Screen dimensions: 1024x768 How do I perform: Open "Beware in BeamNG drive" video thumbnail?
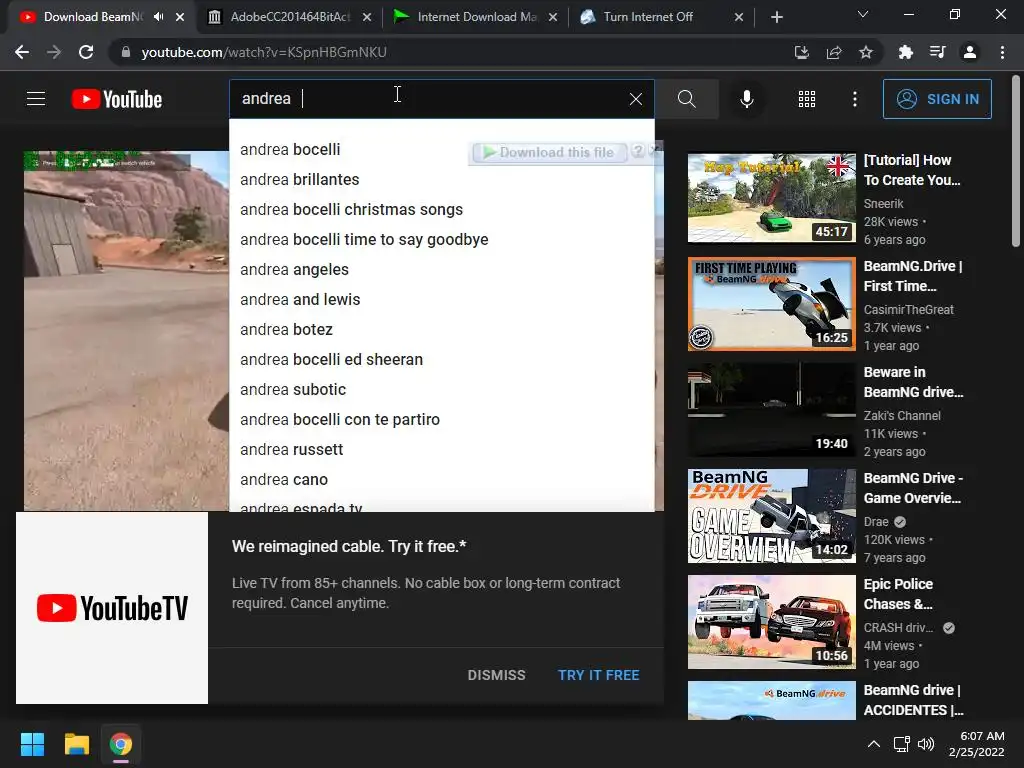point(771,410)
